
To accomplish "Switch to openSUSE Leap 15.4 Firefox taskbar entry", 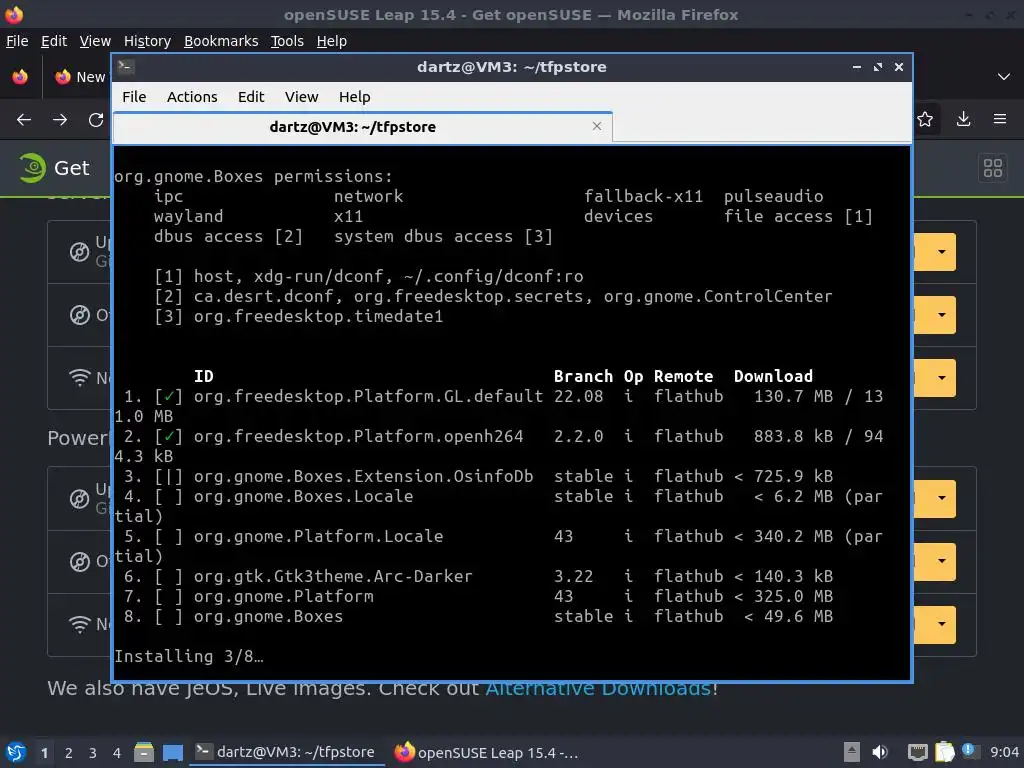I will tap(487, 752).
